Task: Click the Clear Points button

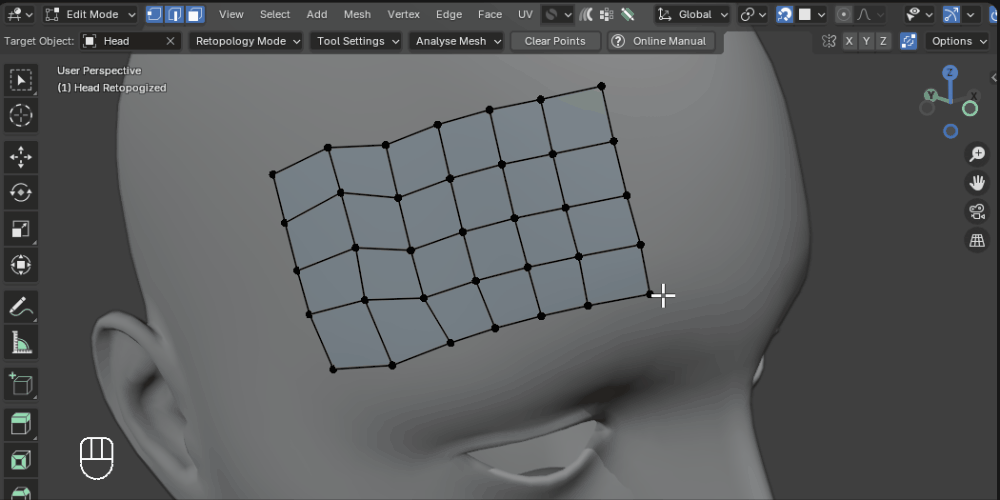Action: click(555, 41)
